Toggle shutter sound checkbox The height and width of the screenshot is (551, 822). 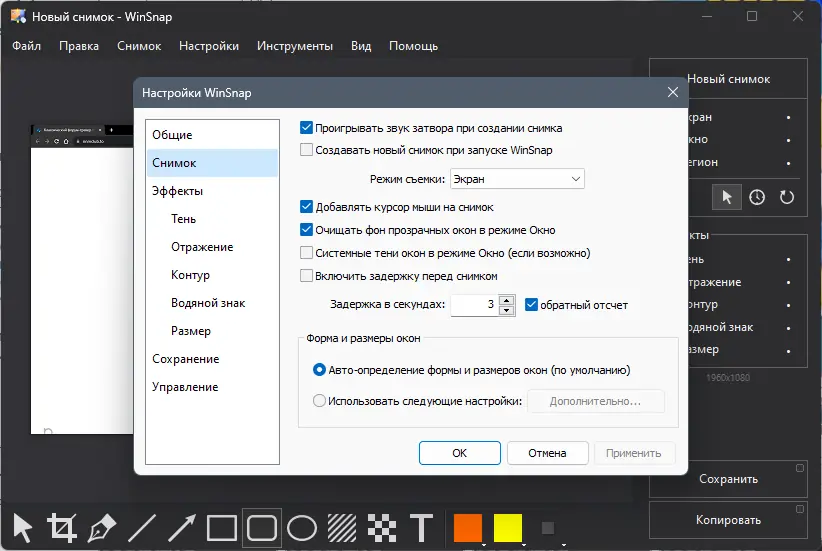307,128
